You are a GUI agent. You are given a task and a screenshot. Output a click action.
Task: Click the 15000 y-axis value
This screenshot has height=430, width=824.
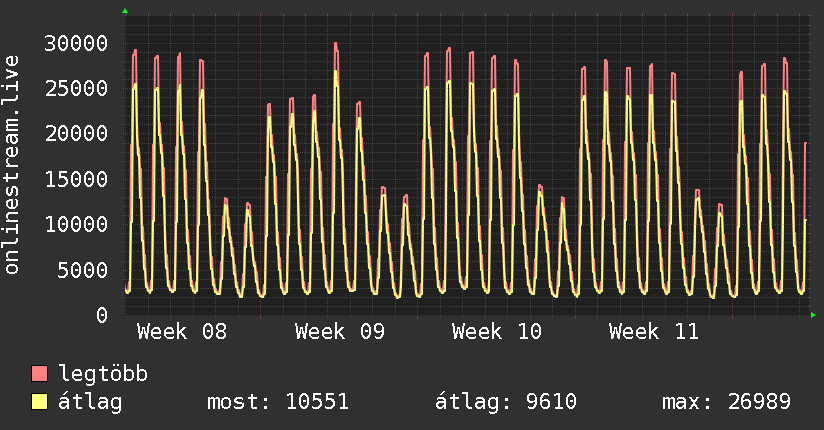78,179
